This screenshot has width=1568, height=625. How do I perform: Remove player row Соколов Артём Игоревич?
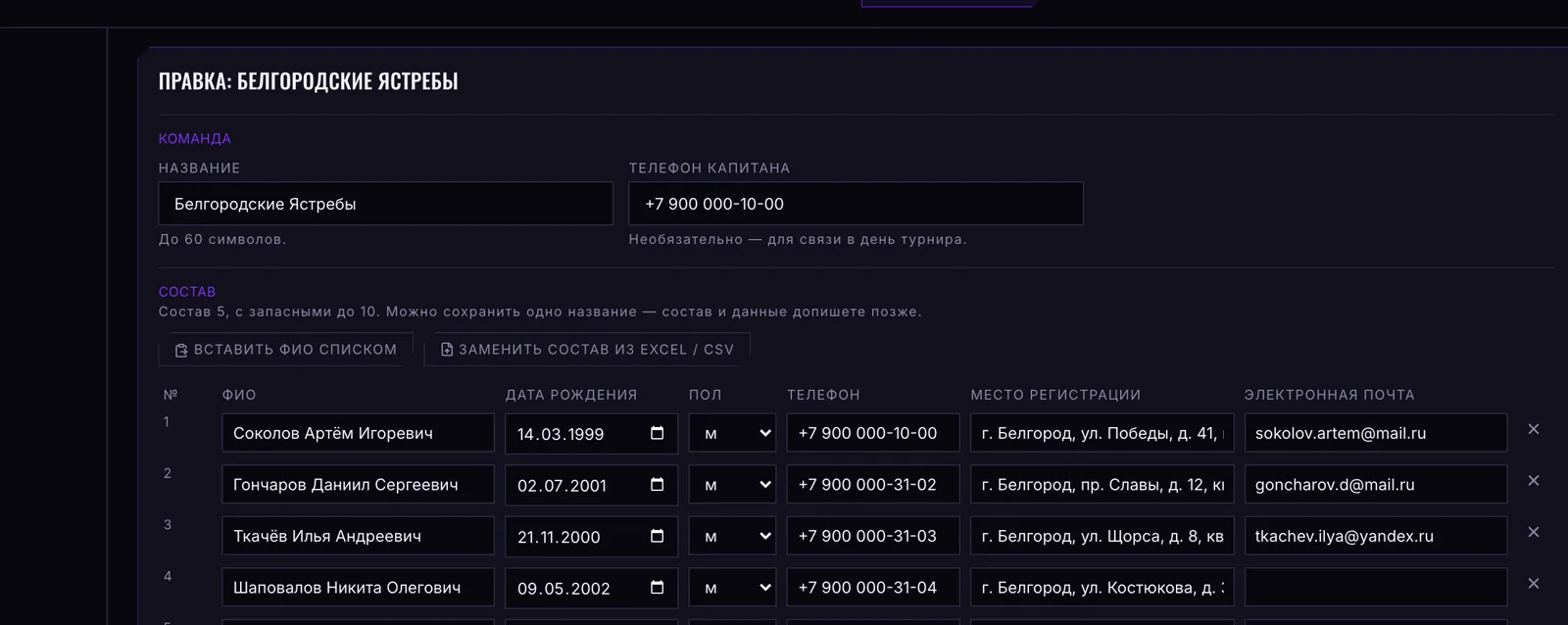[1534, 429]
